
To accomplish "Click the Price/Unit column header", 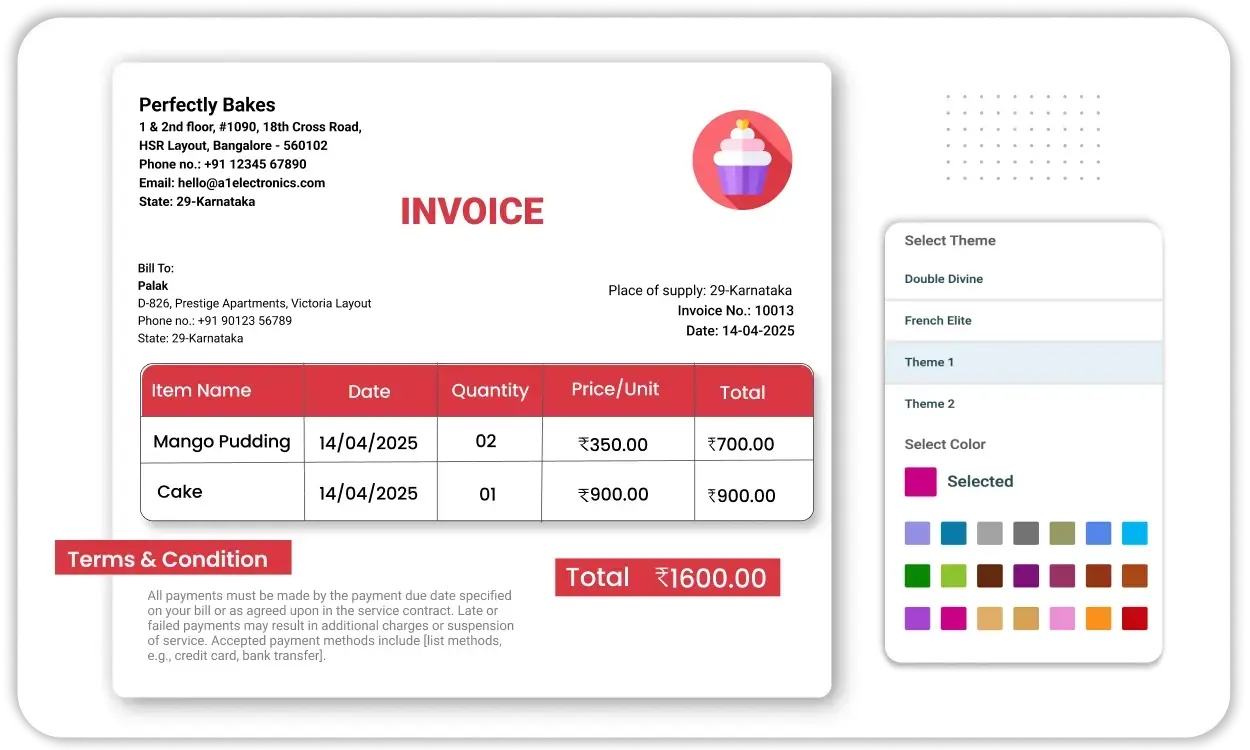I will (x=615, y=390).
